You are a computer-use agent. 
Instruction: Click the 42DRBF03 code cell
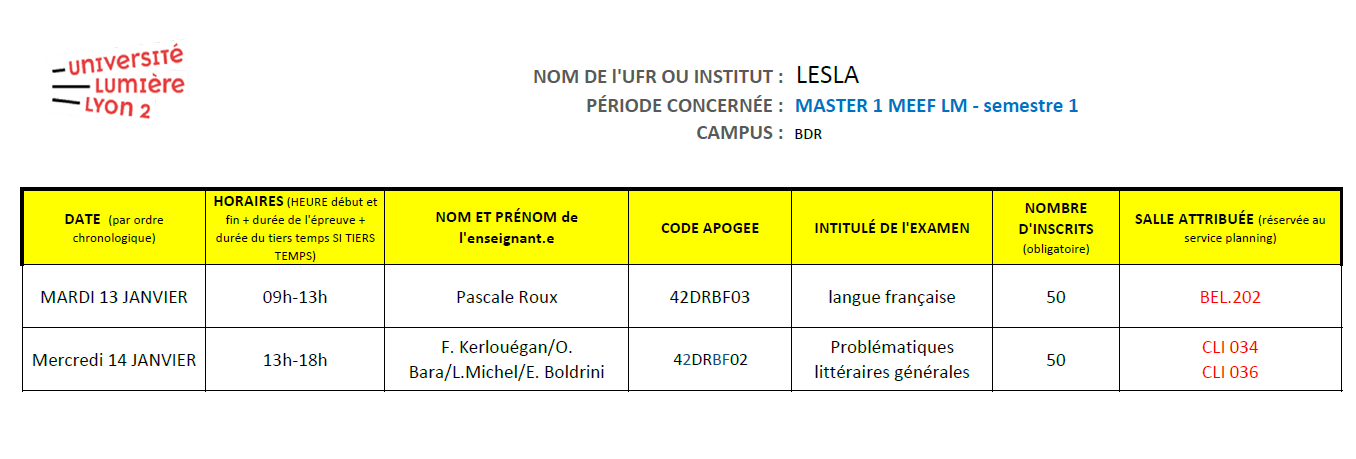[x=710, y=297]
